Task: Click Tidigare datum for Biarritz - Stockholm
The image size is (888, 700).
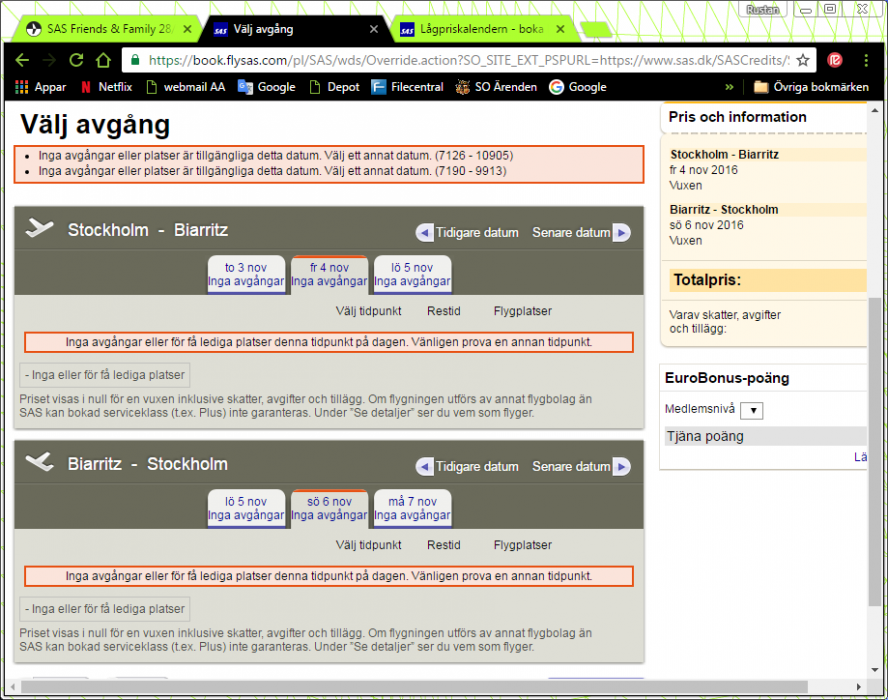Action: coord(468,466)
